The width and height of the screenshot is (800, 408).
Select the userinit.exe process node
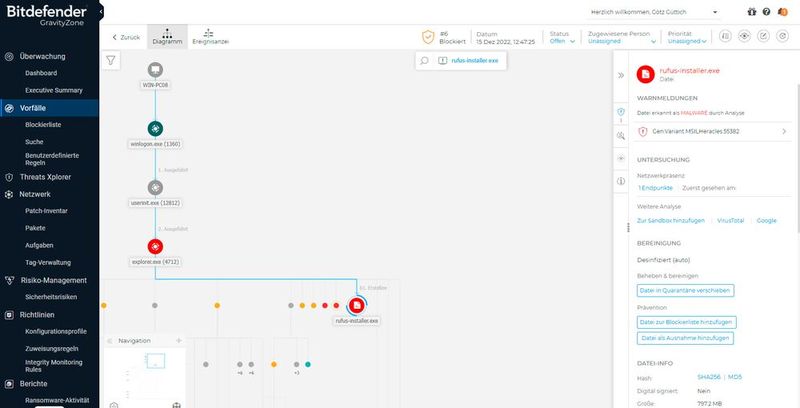click(155, 188)
